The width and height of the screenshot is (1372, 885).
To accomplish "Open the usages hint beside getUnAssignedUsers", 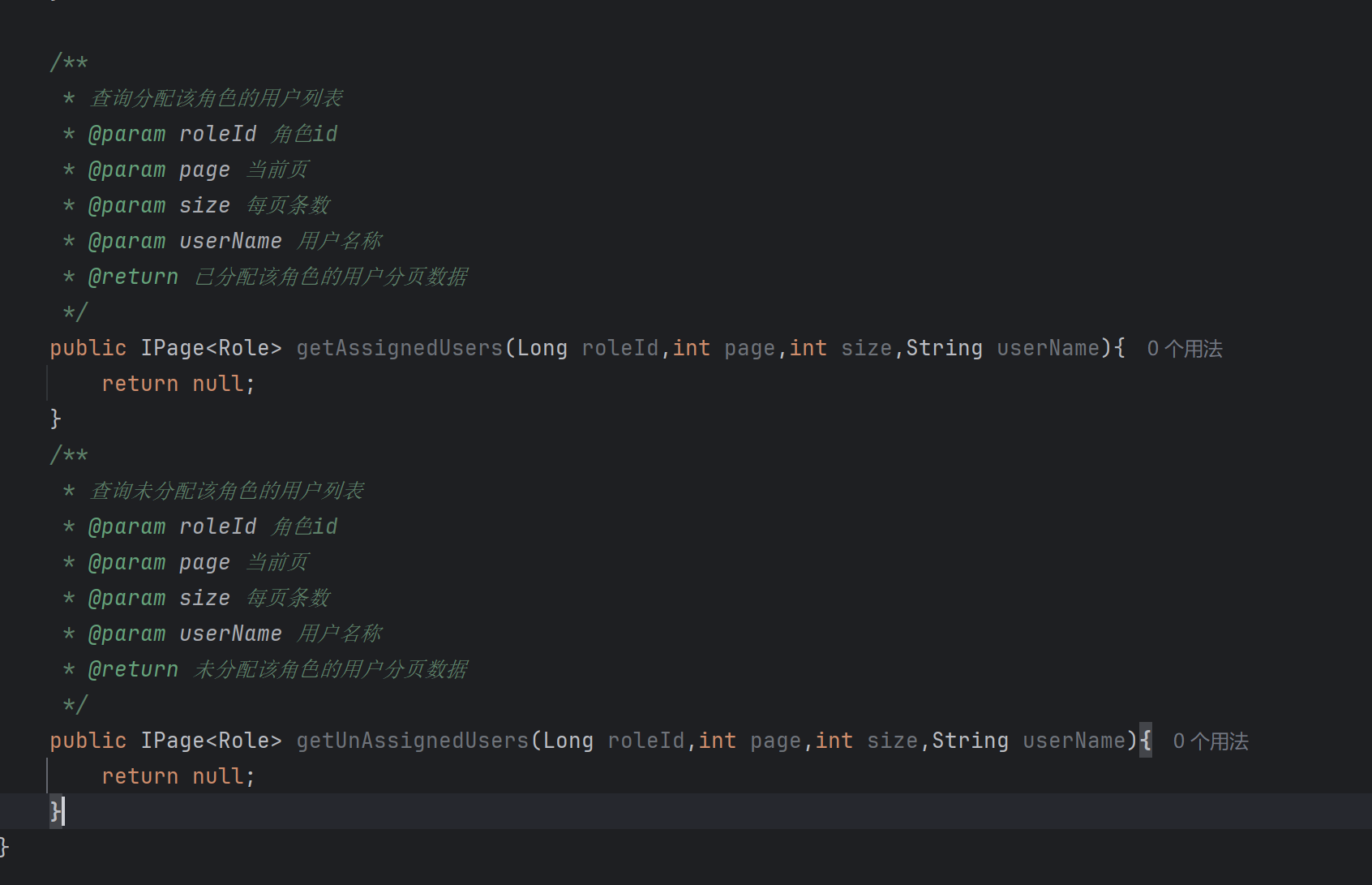I will coord(1210,741).
